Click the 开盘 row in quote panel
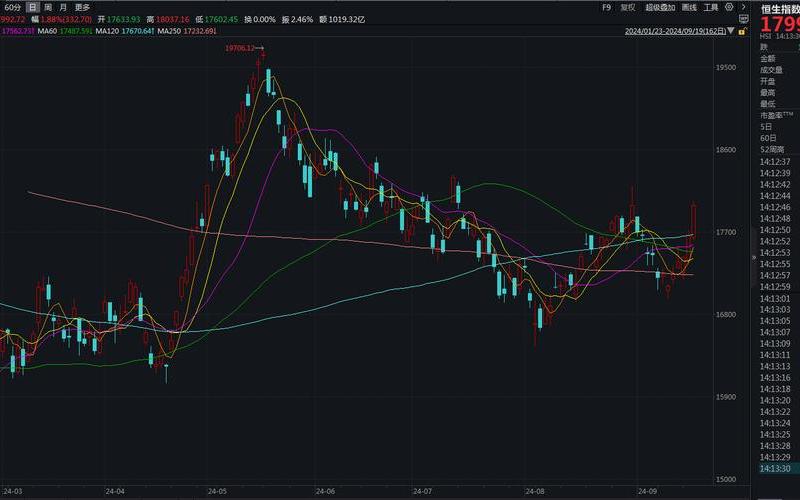 767,81
